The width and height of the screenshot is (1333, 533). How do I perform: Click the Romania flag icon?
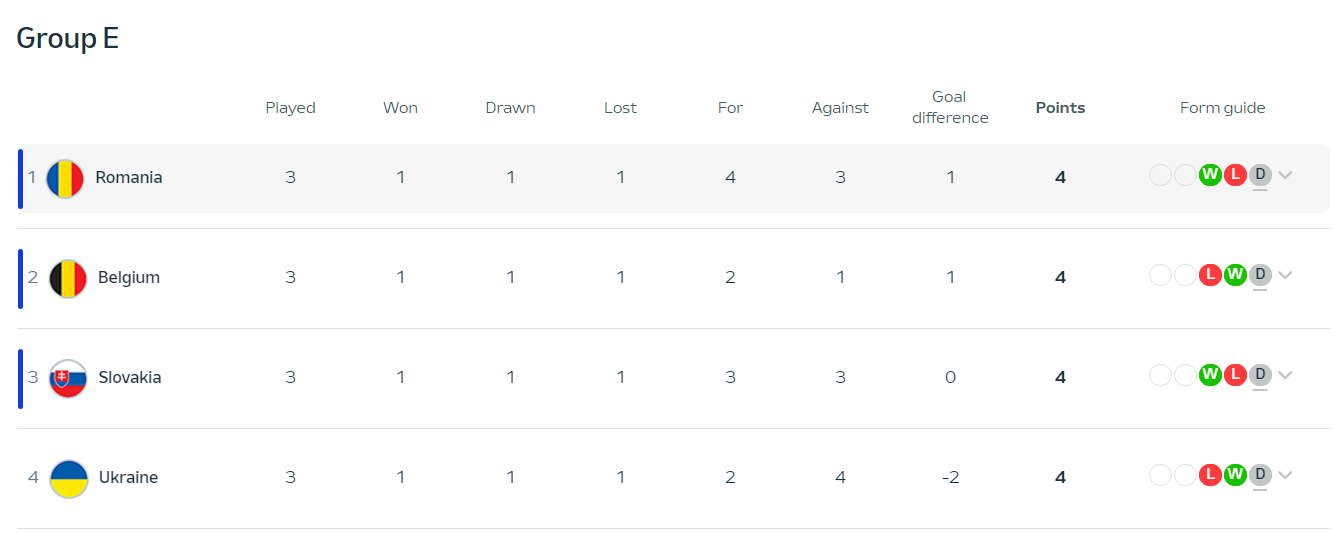pos(65,178)
